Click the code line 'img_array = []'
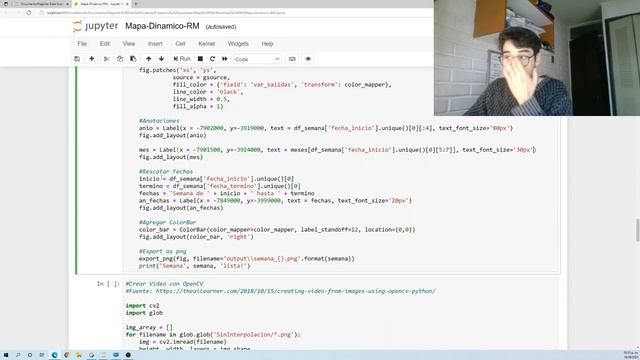The width and height of the screenshot is (640, 360). click(x=149, y=327)
